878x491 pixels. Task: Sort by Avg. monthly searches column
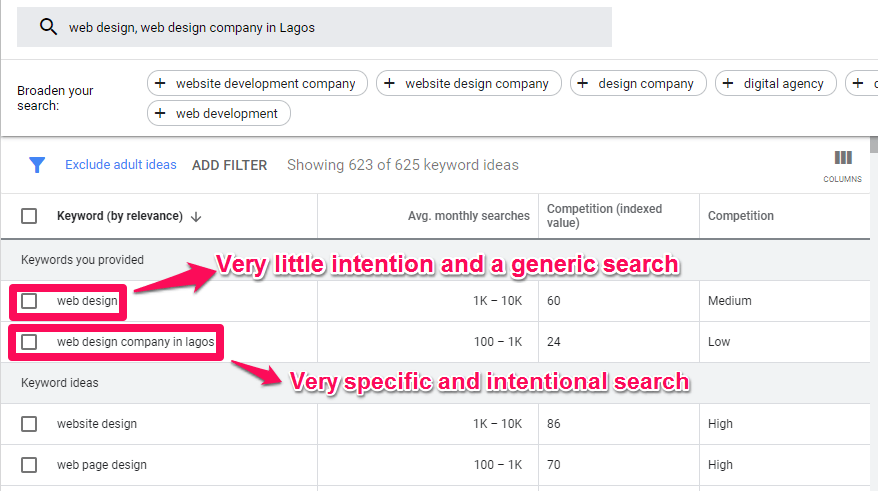tap(468, 216)
